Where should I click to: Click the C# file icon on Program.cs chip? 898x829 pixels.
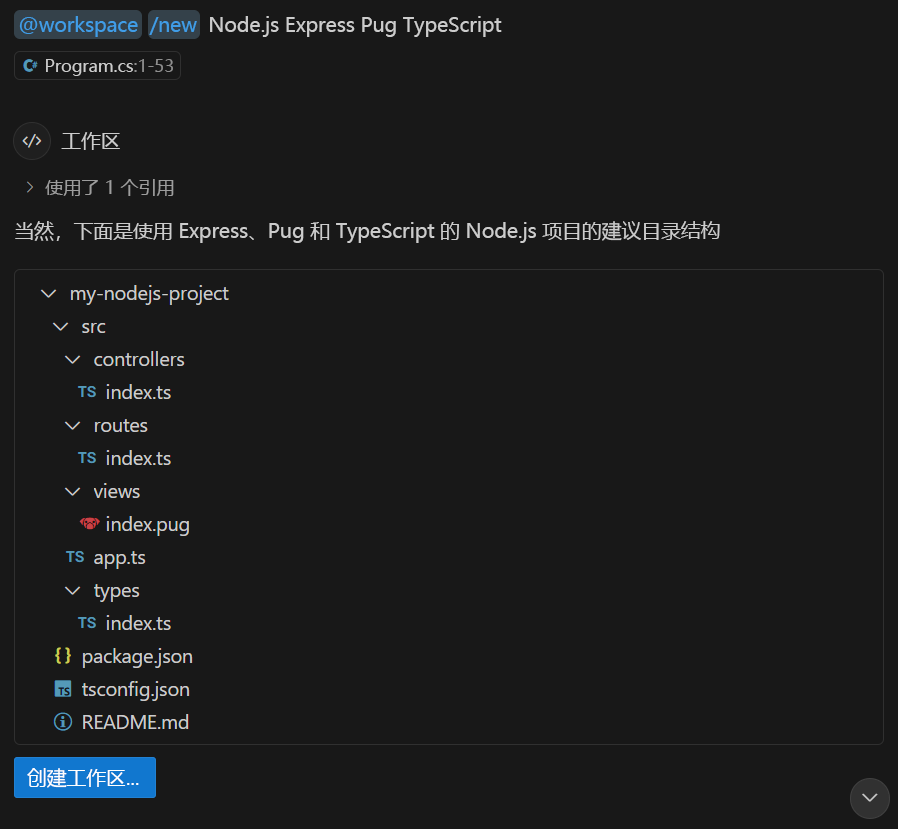(x=30, y=66)
